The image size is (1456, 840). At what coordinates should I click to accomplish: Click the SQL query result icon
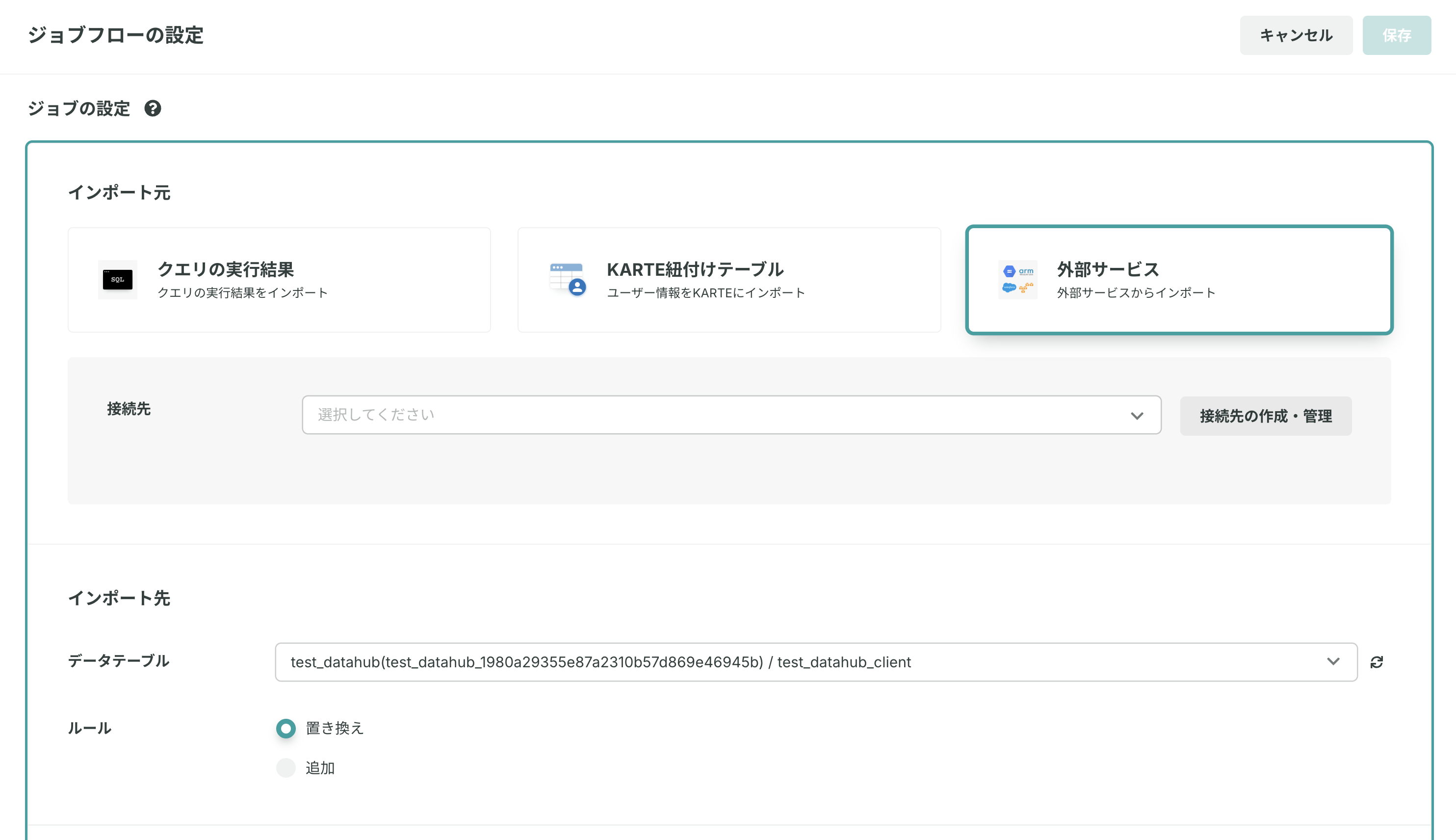118,280
